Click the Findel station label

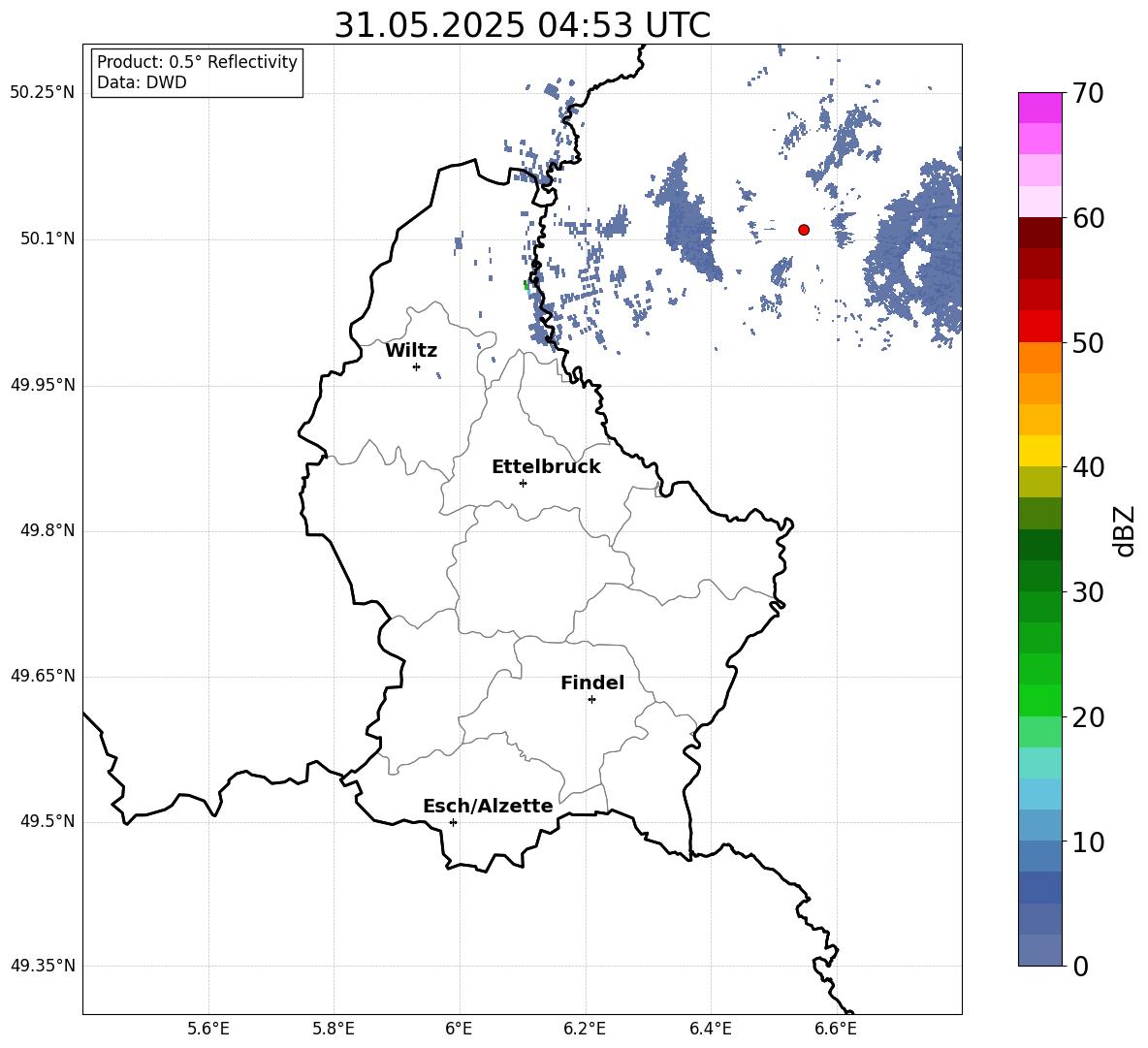(x=592, y=683)
